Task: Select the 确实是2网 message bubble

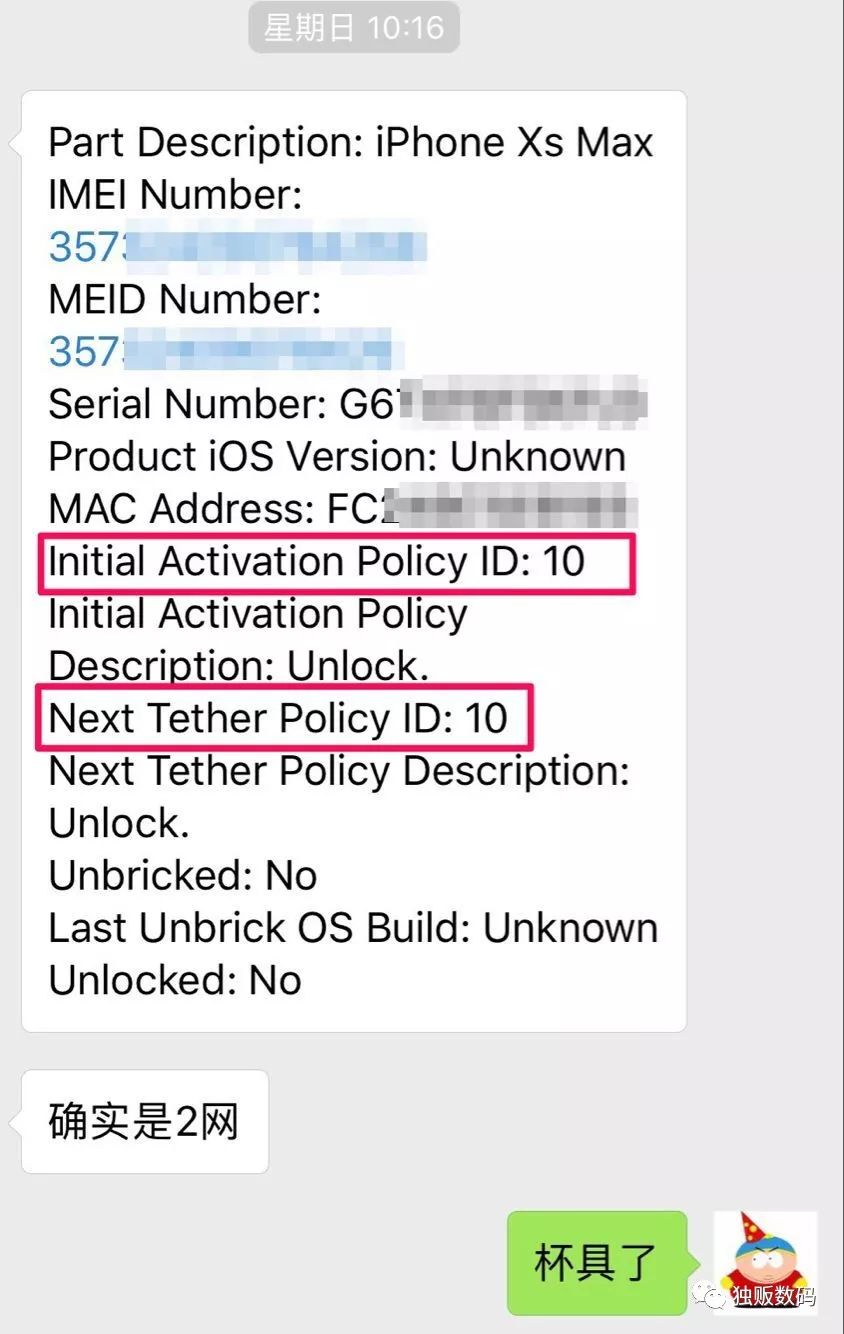Action: tap(144, 1122)
